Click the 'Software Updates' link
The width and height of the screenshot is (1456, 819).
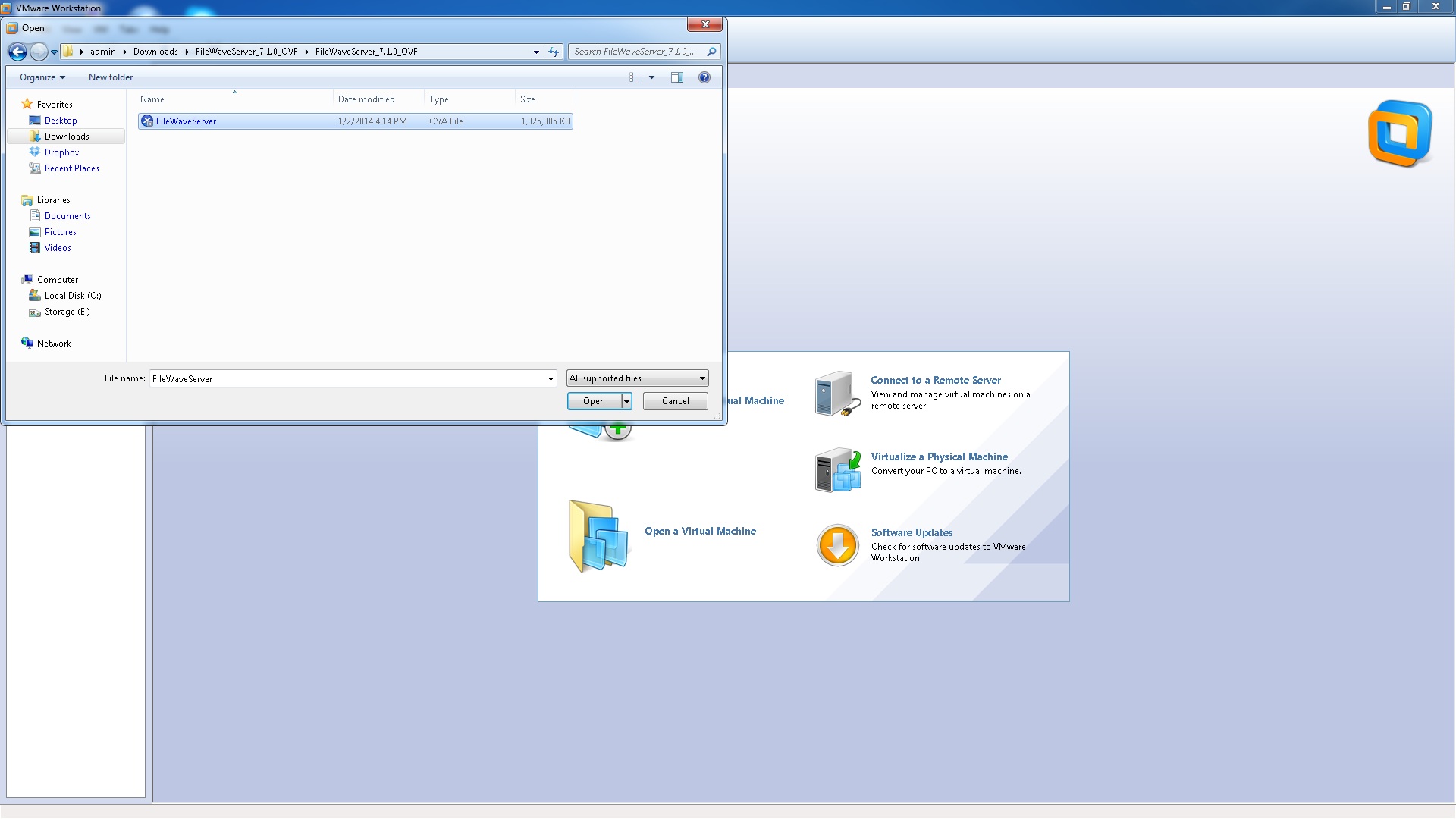pos(912,532)
